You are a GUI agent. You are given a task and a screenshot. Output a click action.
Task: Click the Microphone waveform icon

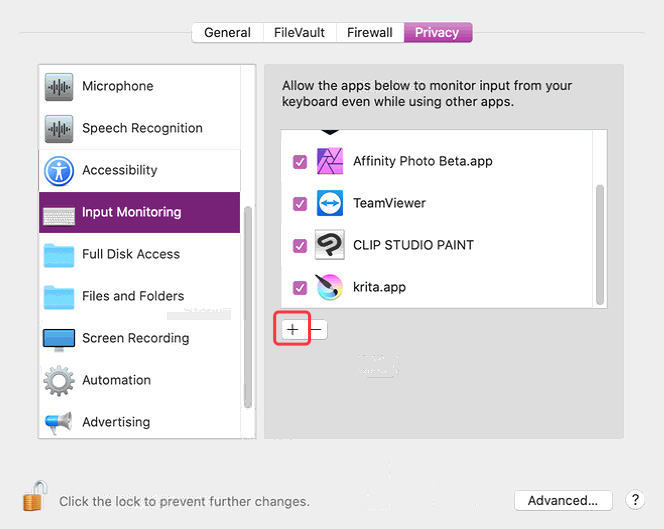[59, 86]
